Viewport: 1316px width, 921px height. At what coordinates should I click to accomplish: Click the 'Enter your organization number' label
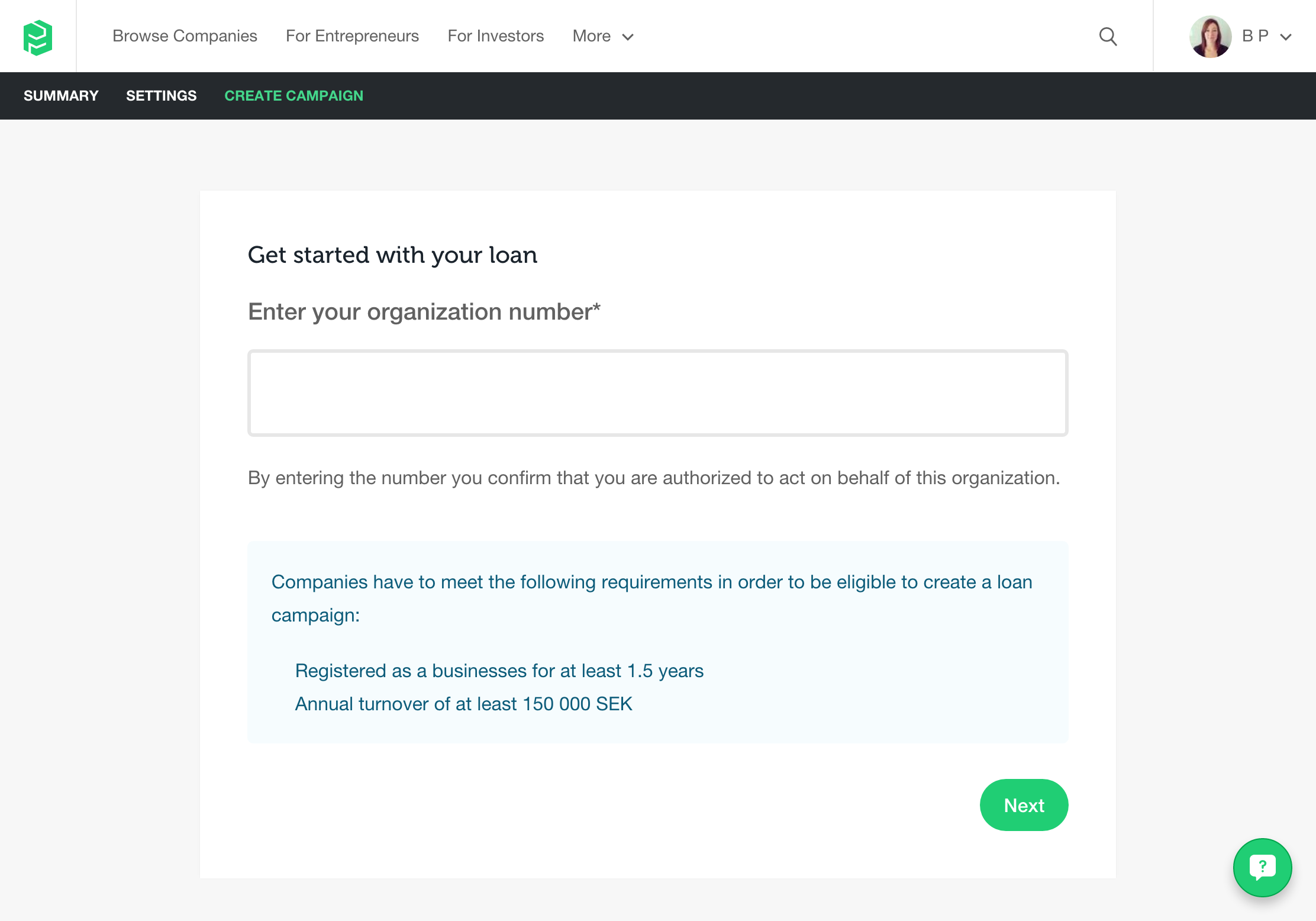point(424,312)
